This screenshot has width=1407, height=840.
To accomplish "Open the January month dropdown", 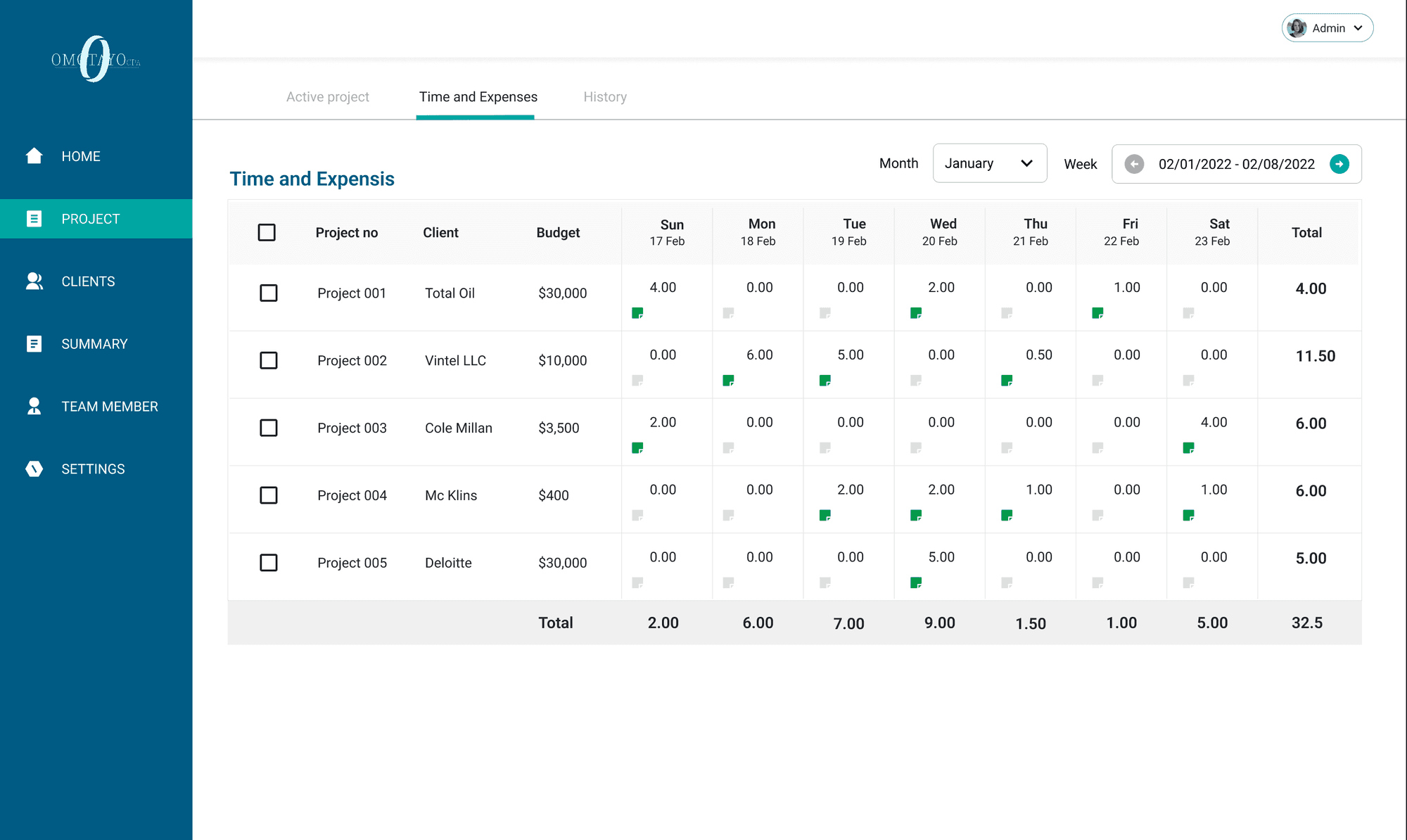I will click(x=989, y=163).
